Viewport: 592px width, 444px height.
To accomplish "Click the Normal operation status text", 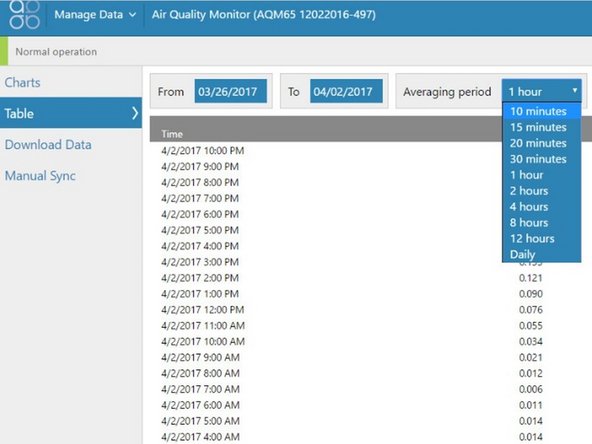I will [56, 52].
